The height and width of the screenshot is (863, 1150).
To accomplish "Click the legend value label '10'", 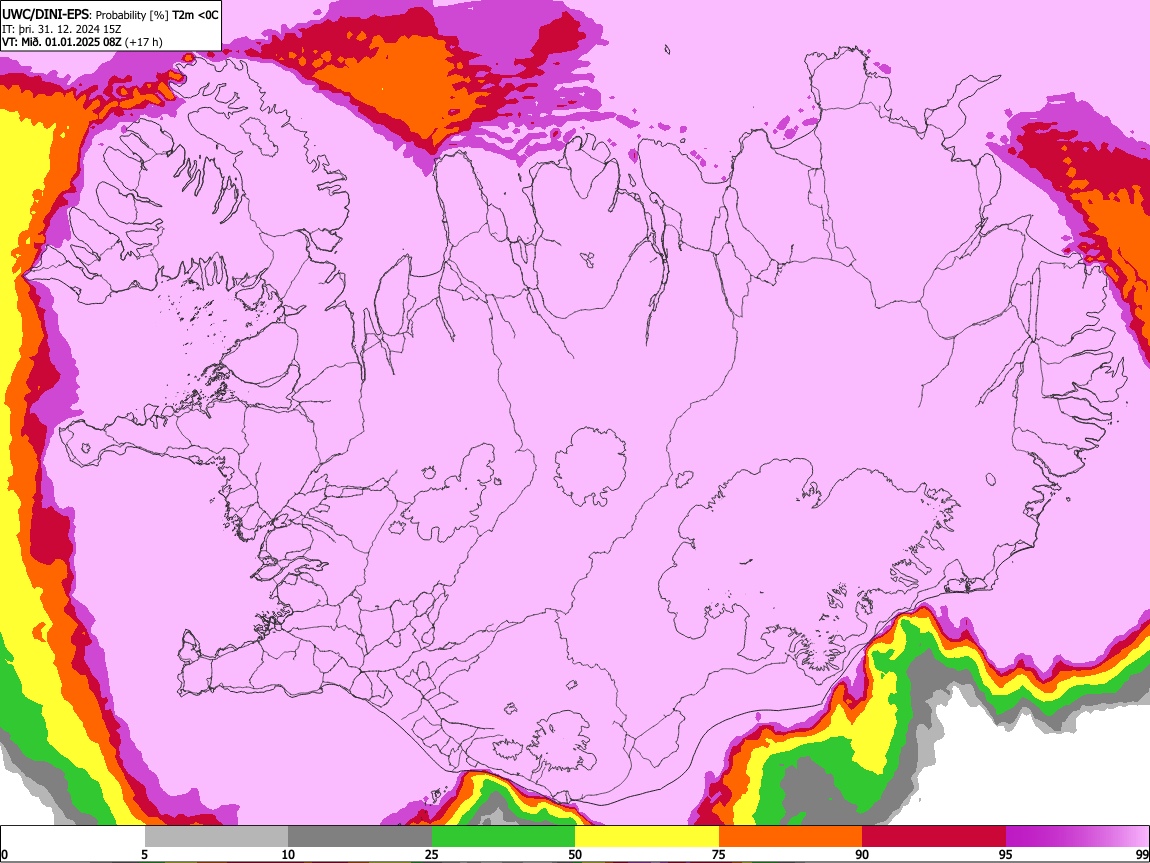I will (x=288, y=854).
